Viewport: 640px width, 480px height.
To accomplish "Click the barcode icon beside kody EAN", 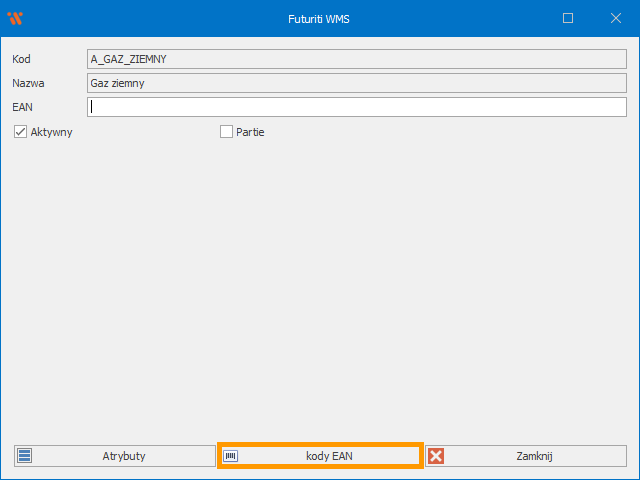I will (x=231, y=456).
